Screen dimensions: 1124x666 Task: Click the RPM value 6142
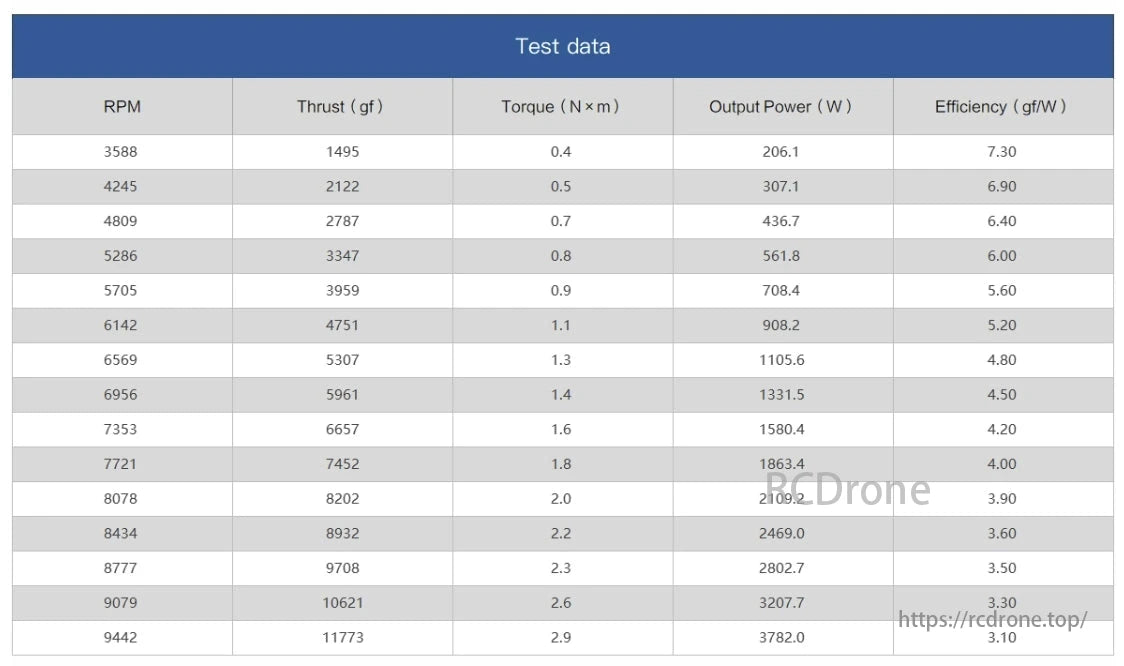click(122, 325)
